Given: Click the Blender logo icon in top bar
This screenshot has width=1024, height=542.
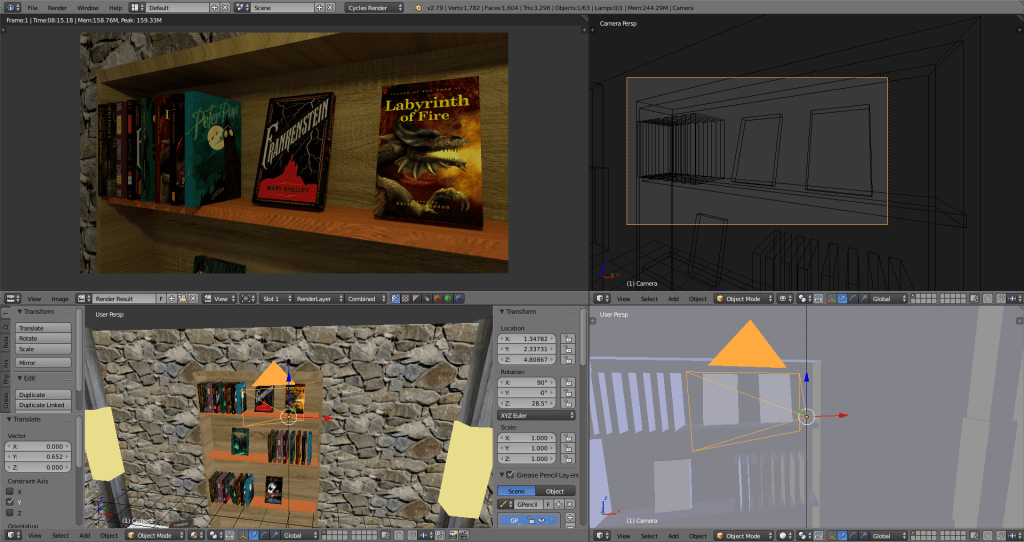Looking at the screenshot, I should (x=418, y=7).
